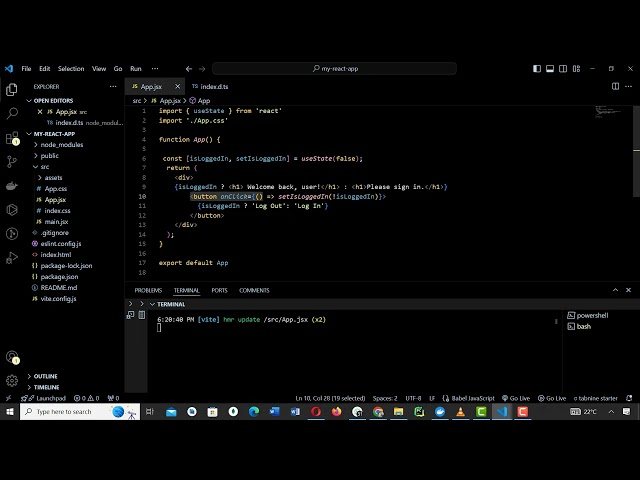Open Google Chrome from the taskbar
Screen dimensions: 640x480
(378, 411)
